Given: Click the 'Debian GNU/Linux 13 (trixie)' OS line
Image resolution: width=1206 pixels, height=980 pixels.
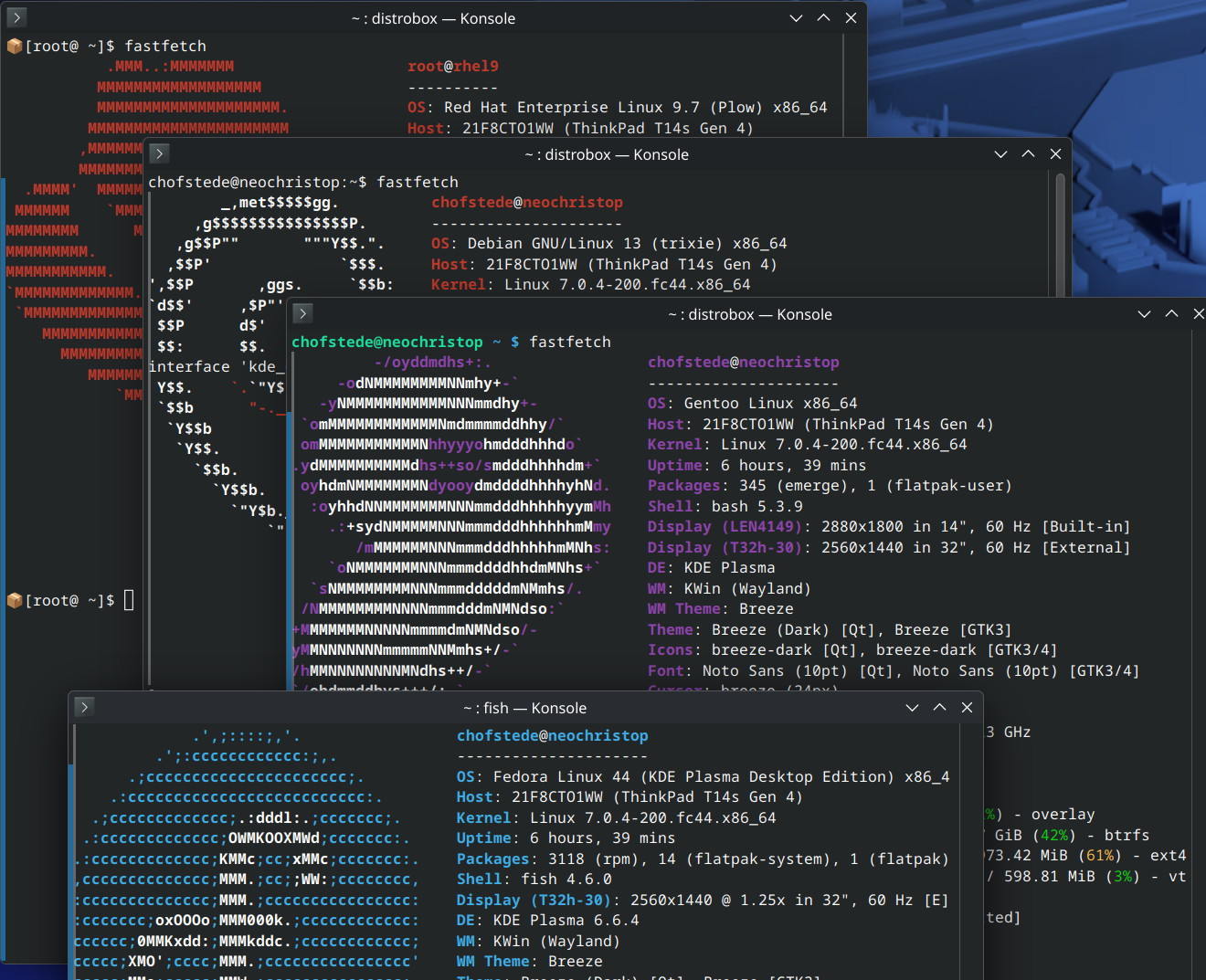Looking at the screenshot, I should coord(609,243).
